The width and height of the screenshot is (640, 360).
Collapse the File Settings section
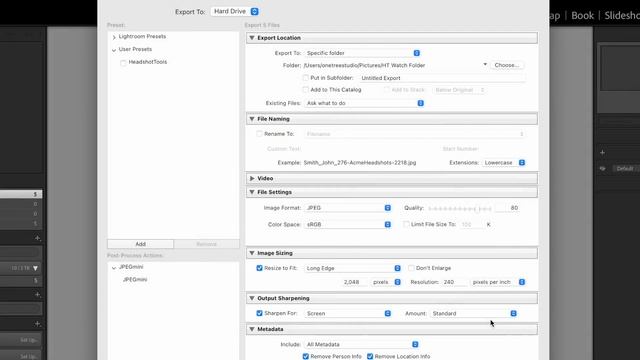click(252, 192)
